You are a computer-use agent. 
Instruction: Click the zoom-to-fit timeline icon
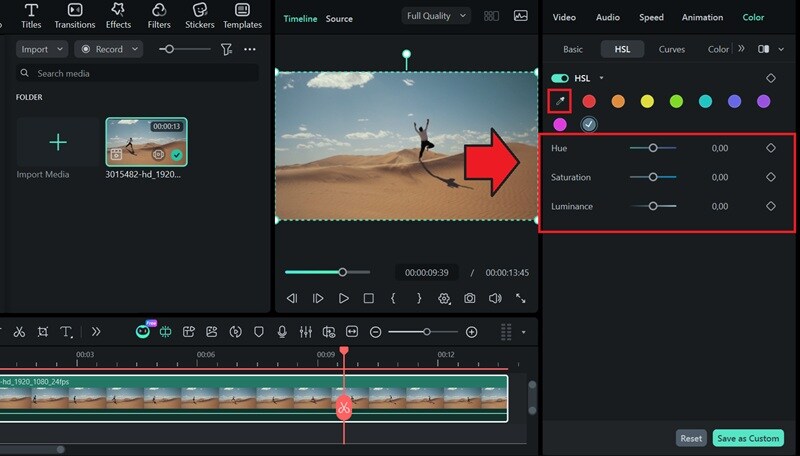tap(352, 332)
